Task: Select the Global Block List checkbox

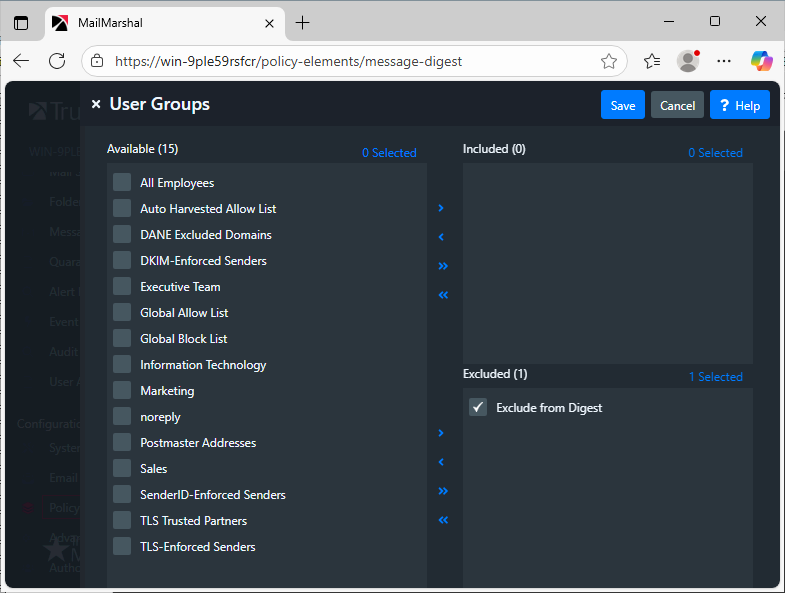Action: 122,338
